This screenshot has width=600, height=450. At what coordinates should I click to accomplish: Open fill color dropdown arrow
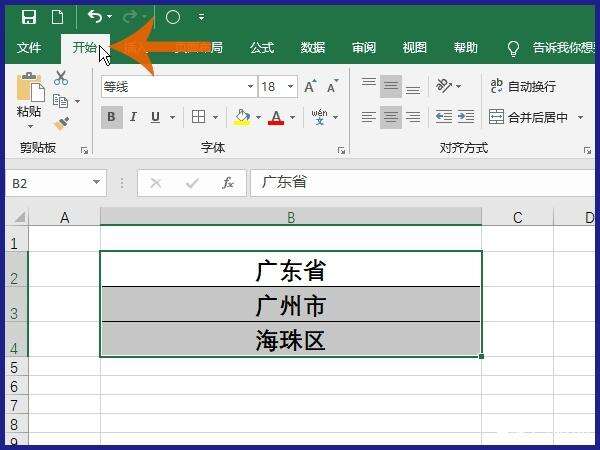tap(259, 117)
